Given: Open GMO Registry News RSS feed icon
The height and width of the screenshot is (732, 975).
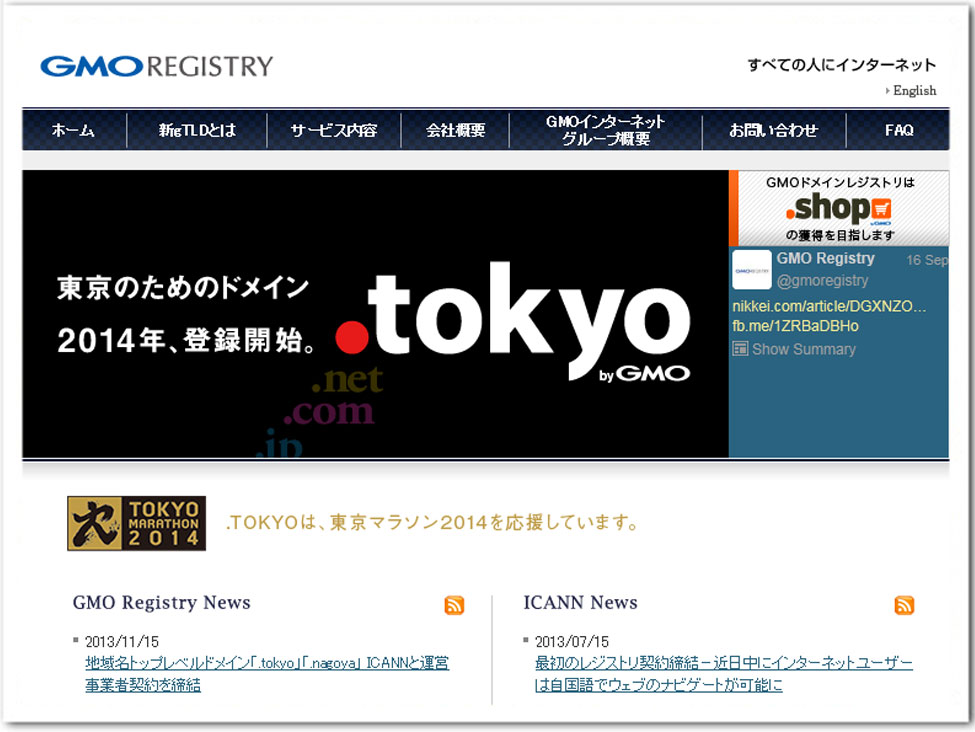Looking at the screenshot, I should (454, 605).
